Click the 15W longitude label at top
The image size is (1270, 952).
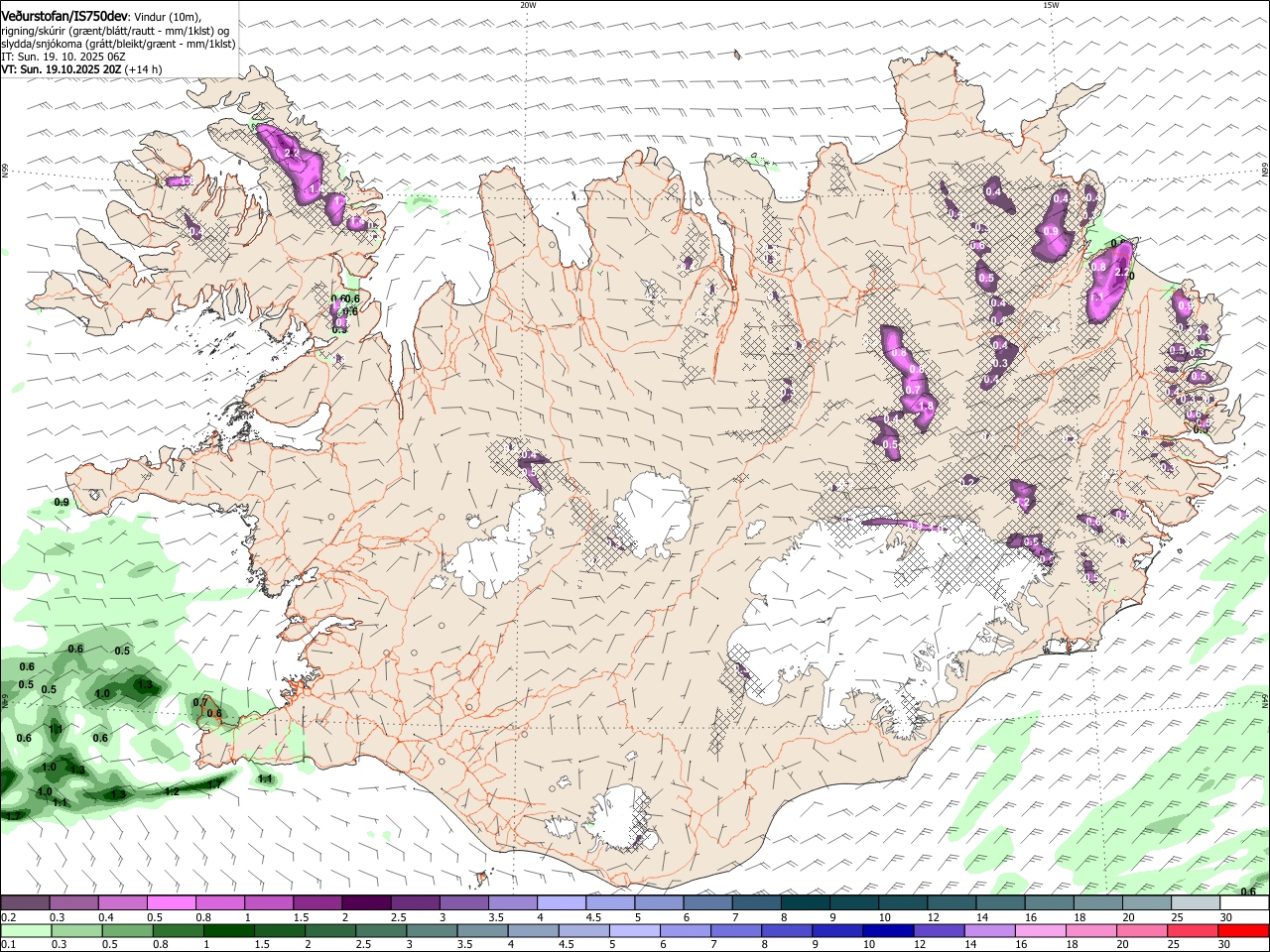coord(1051,5)
